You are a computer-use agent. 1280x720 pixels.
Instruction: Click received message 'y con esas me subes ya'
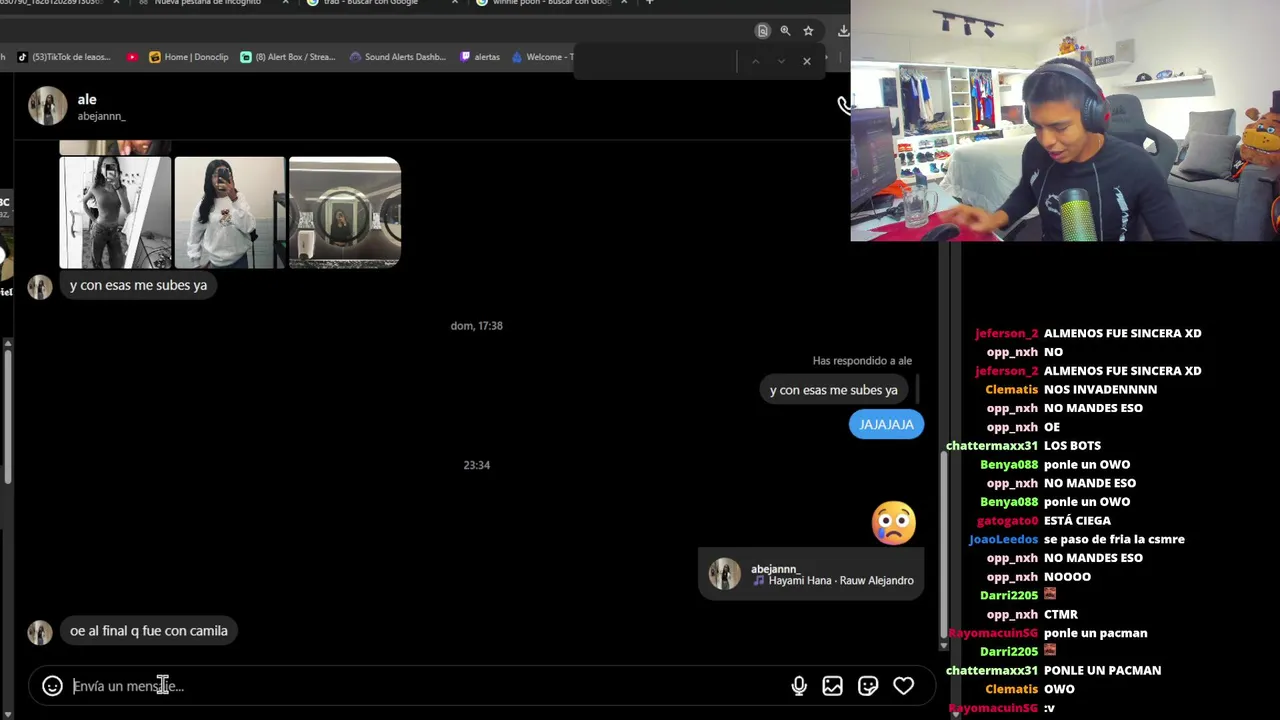pyautogui.click(x=138, y=285)
